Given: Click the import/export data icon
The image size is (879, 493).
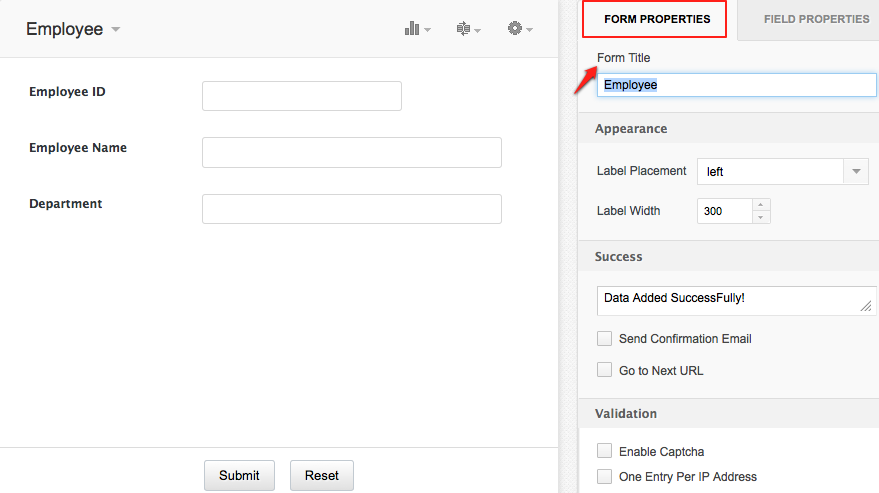Looking at the screenshot, I should [x=466, y=29].
